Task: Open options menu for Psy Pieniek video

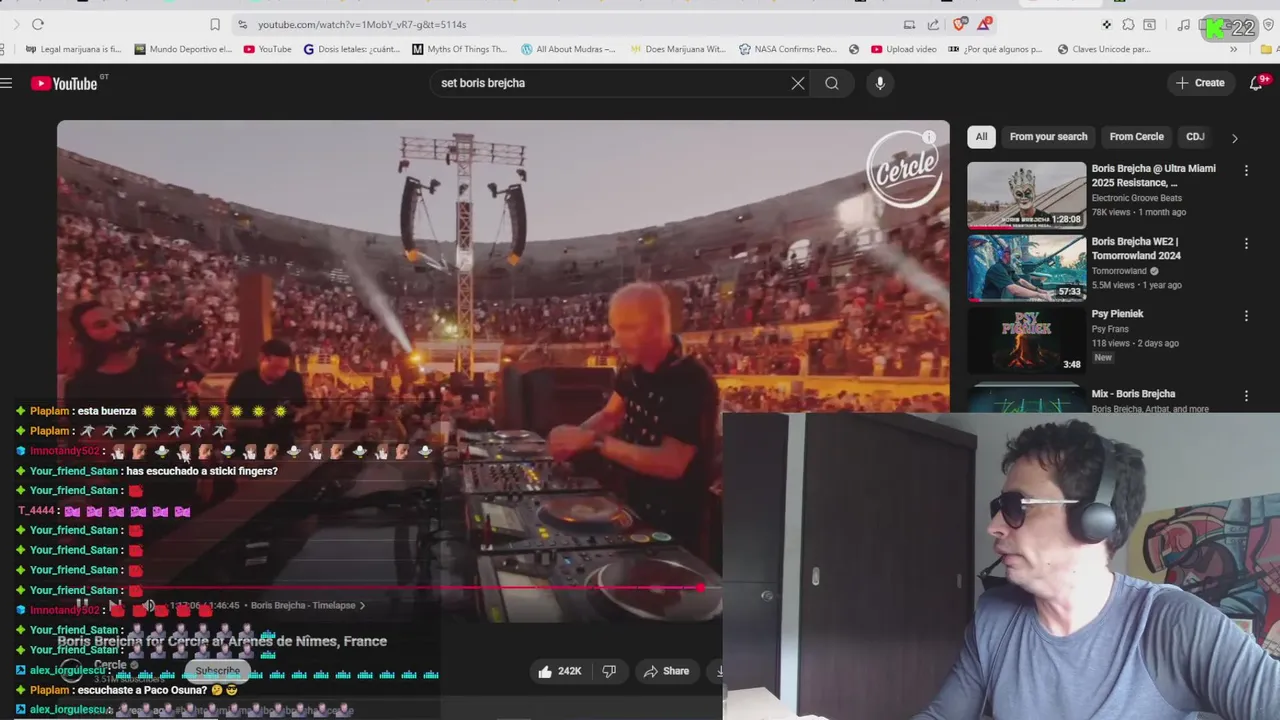Action: pos(1246,316)
